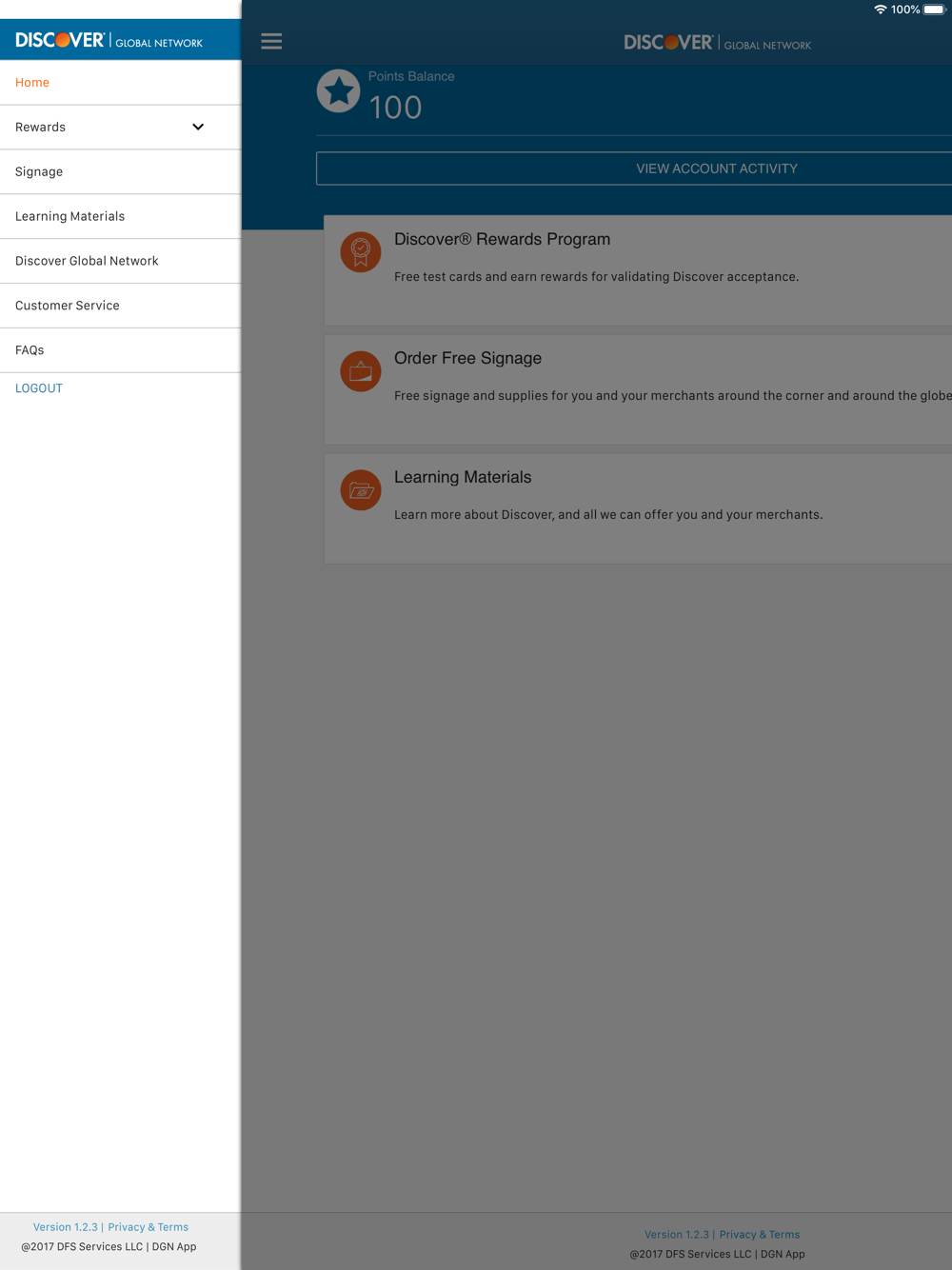Open the Order Free Signage card title

click(467, 359)
